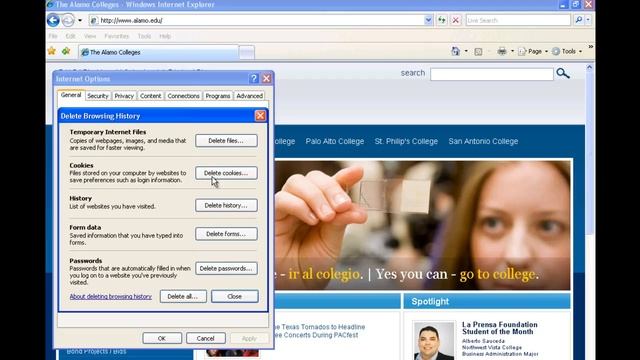Screen dimensions: 640x360
Task: Click the page scrollbar up arrow
Action: tap(589, 68)
